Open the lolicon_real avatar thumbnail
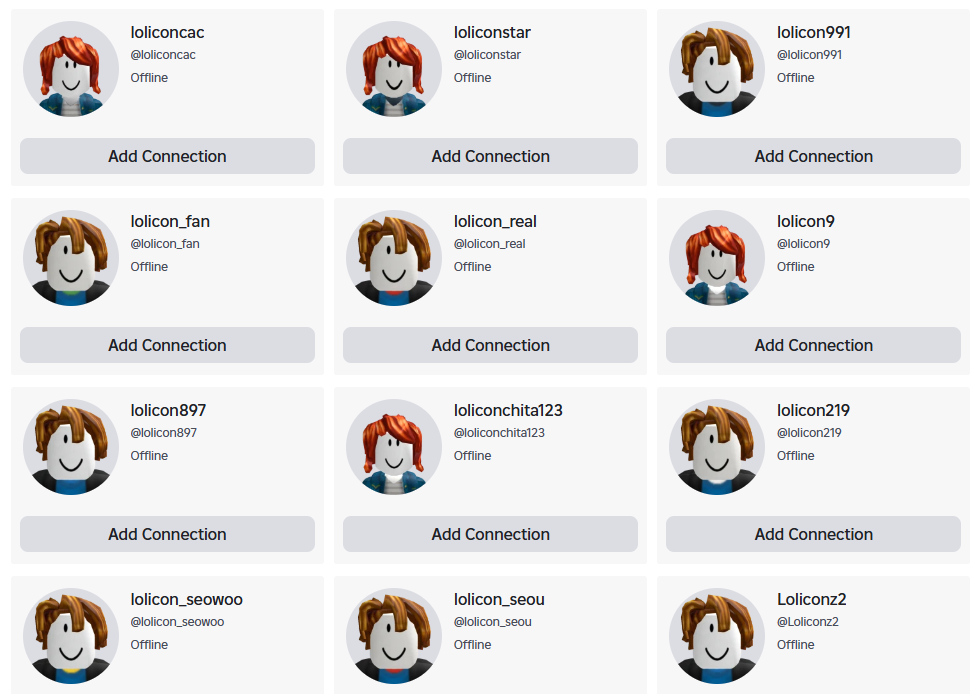 394,258
